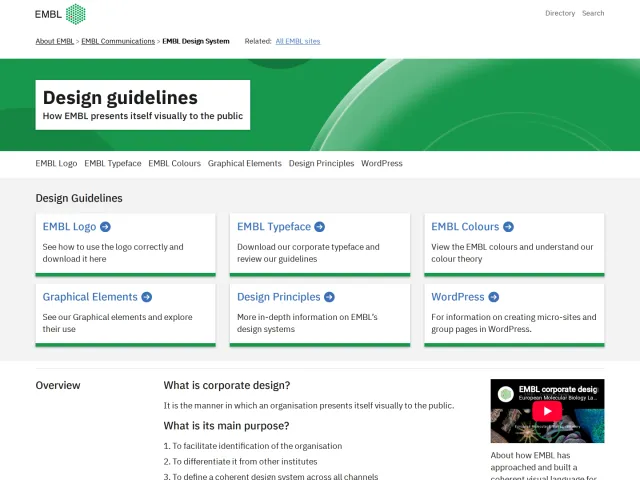Select Graphical Elements in the navigation bar
Viewport: 640px width, 480px height.
point(244,163)
